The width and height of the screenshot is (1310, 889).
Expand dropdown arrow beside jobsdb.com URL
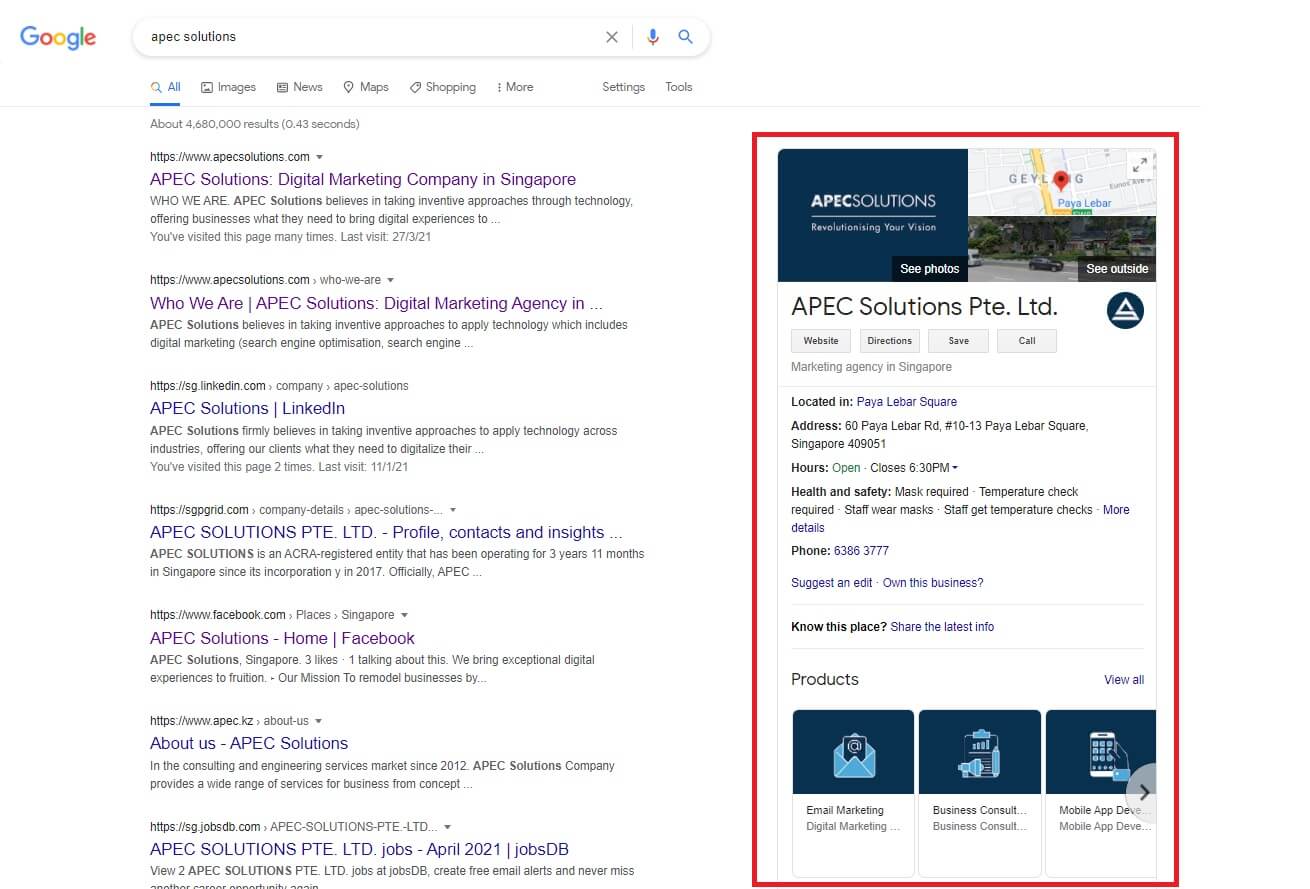coord(447,827)
